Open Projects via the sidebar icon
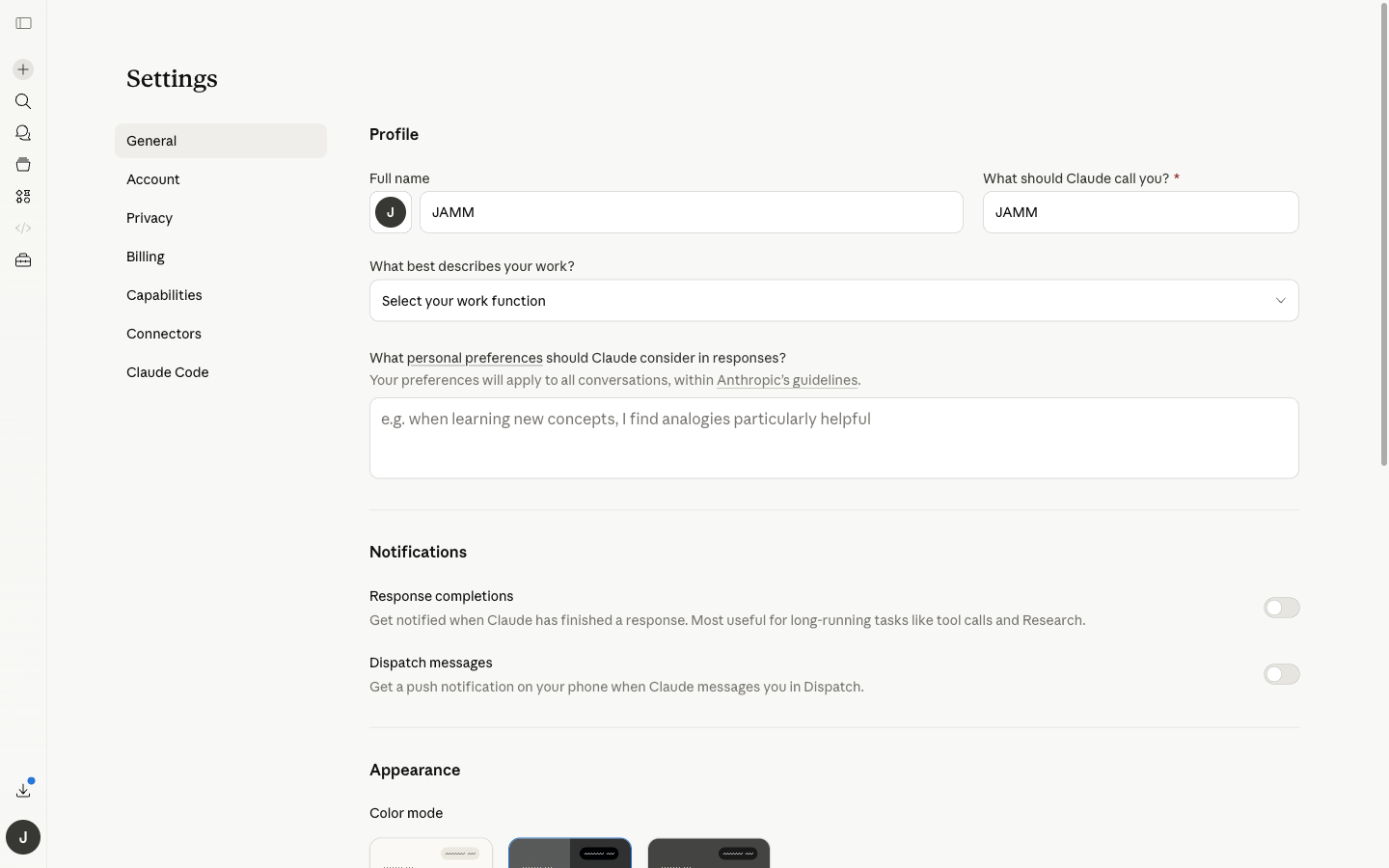 [x=23, y=165]
